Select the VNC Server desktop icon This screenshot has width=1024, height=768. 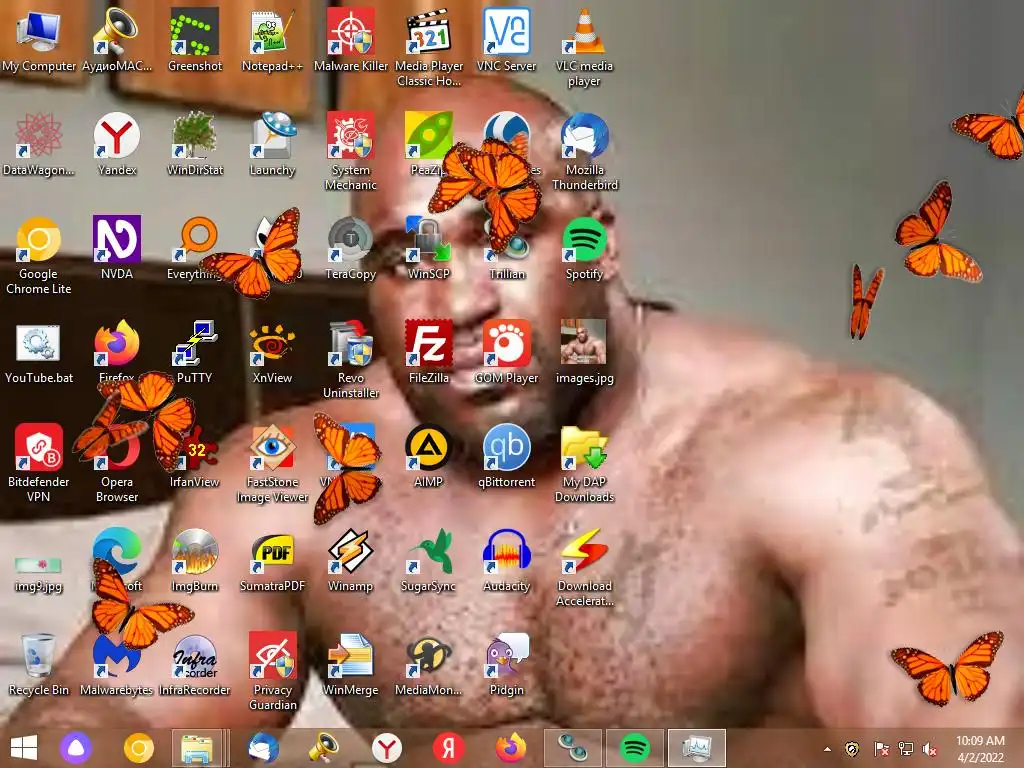pyautogui.click(x=507, y=40)
